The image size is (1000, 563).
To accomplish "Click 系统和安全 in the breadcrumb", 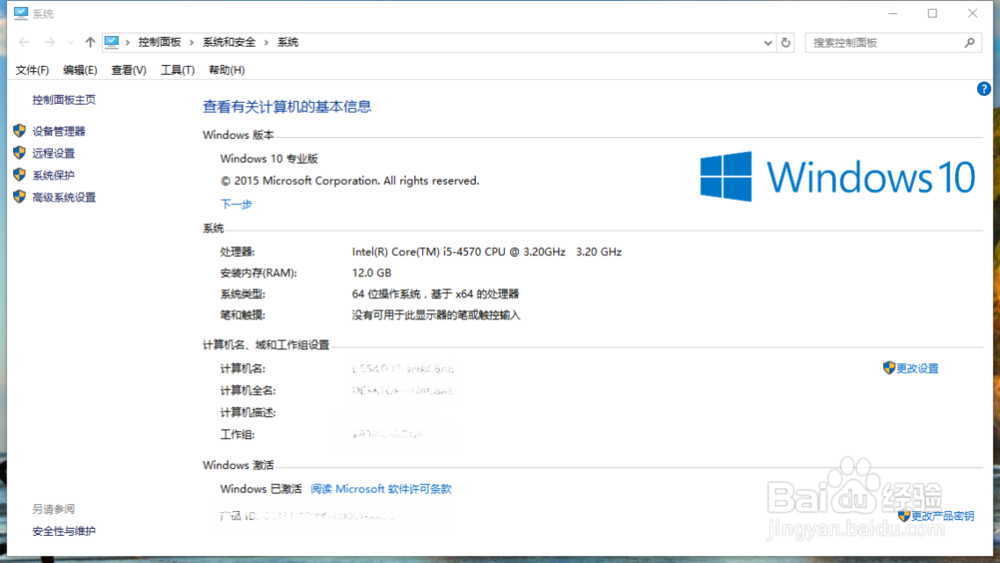I will [x=229, y=42].
